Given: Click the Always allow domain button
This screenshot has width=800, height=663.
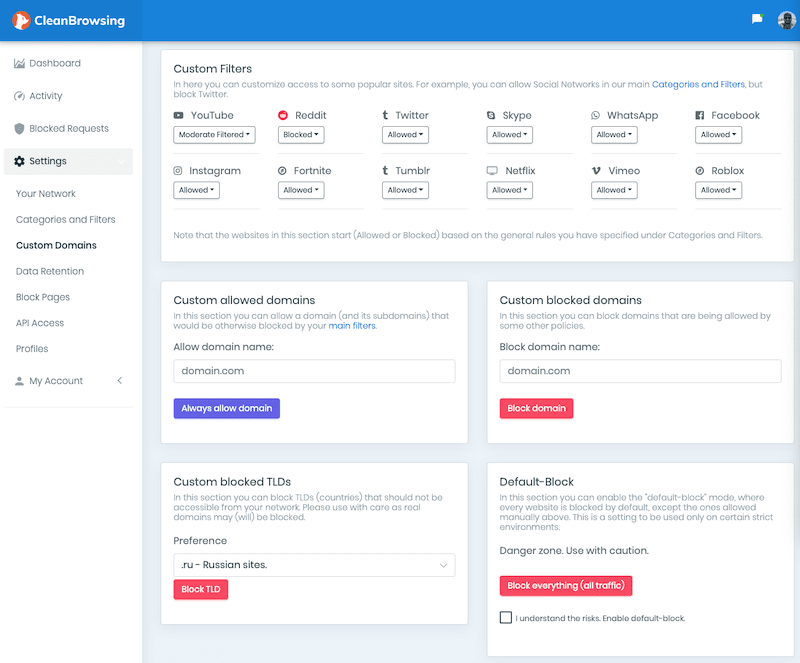Looking at the screenshot, I should point(227,408).
